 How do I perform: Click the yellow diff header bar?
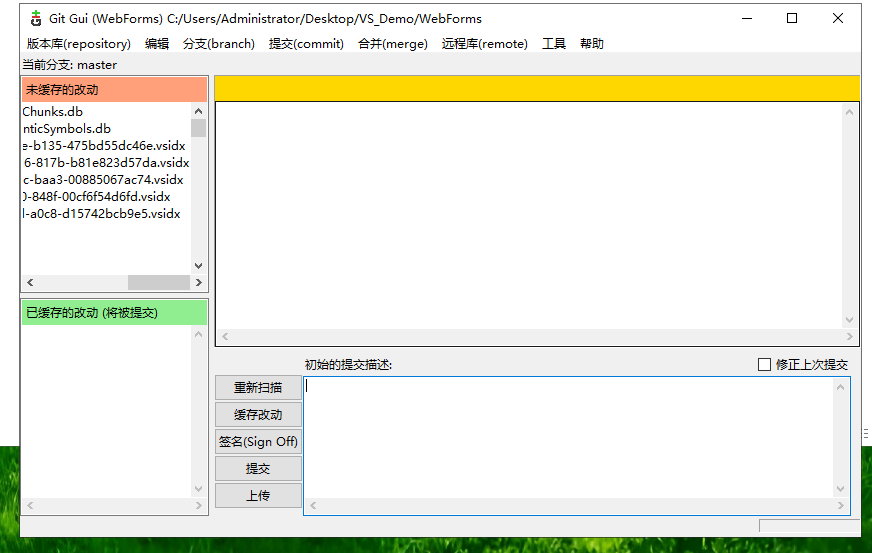click(537, 88)
